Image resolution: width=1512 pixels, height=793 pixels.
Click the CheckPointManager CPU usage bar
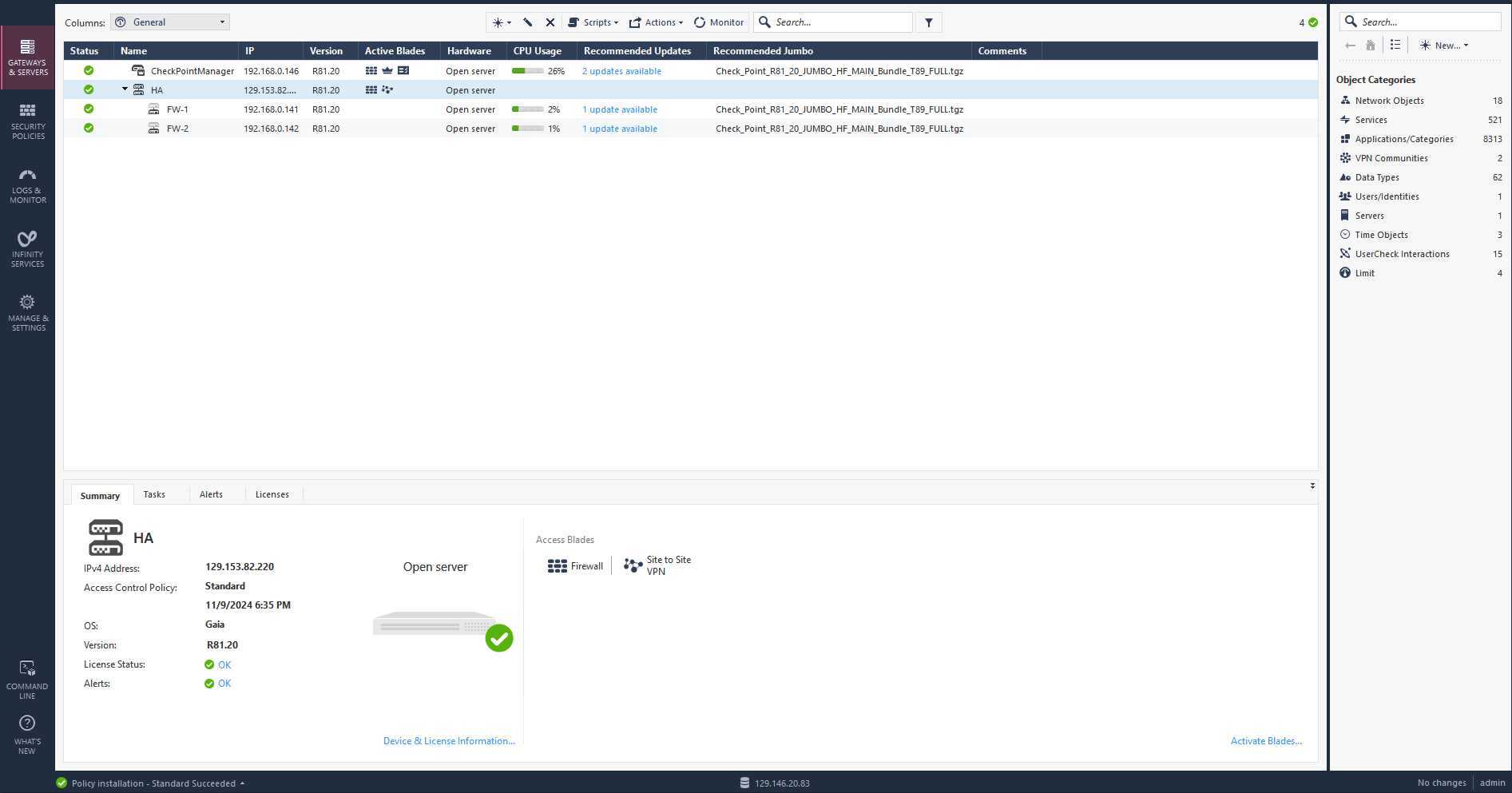point(528,71)
